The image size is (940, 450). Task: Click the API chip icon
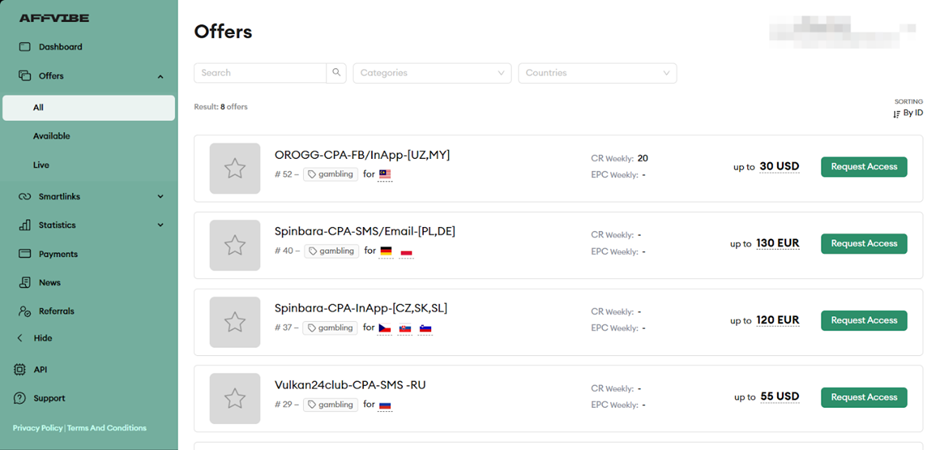click(20, 369)
